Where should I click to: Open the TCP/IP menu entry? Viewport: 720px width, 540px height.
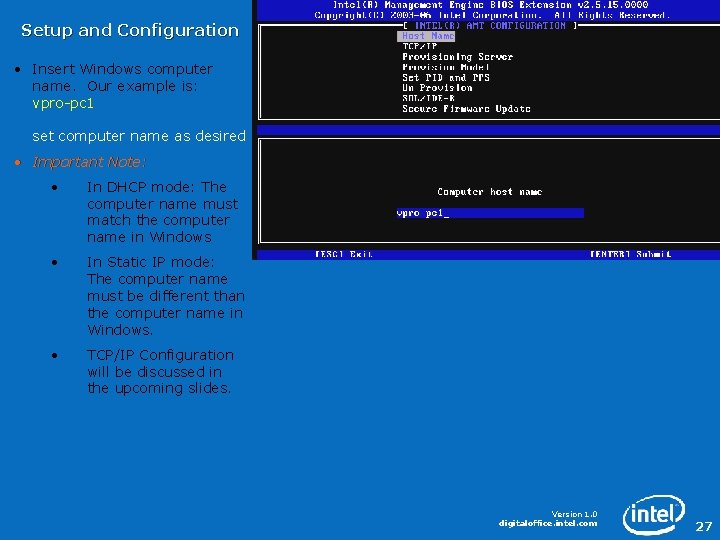[x=420, y=46]
